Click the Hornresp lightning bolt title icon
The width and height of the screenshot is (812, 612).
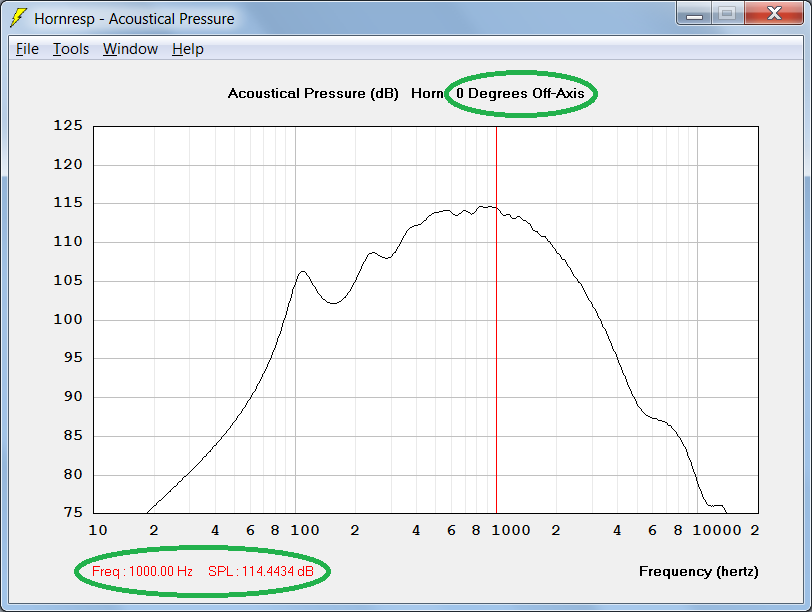[x=18, y=18]
